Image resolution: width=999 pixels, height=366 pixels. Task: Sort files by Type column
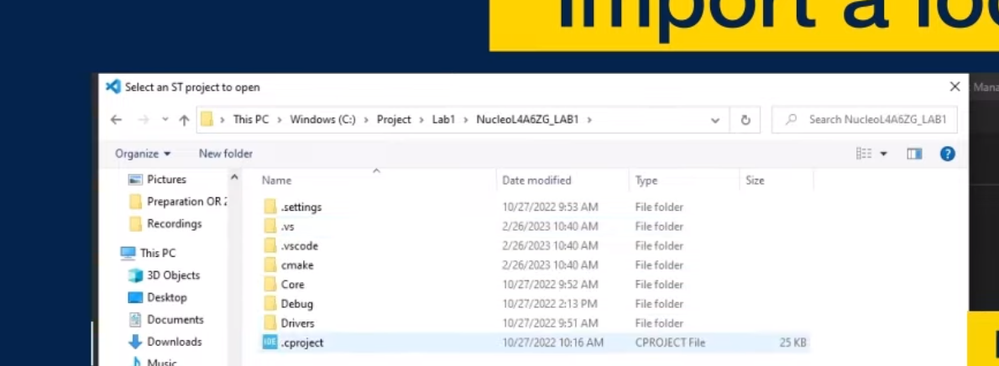646,180
